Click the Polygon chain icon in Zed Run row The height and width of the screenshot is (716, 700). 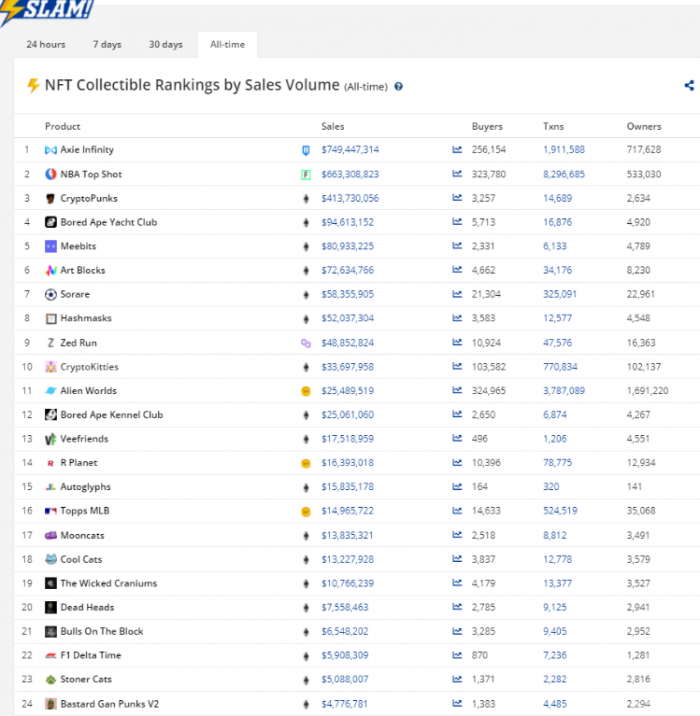306,343
